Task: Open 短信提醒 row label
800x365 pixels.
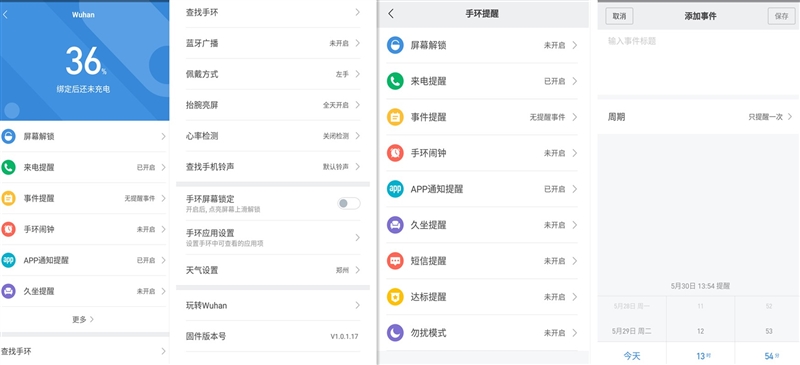Action: (429, 261)
